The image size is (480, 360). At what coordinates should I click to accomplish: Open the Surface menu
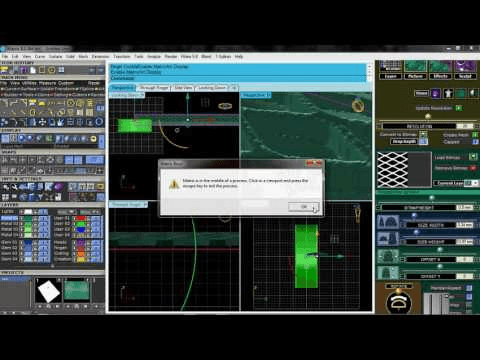(55, 57)
